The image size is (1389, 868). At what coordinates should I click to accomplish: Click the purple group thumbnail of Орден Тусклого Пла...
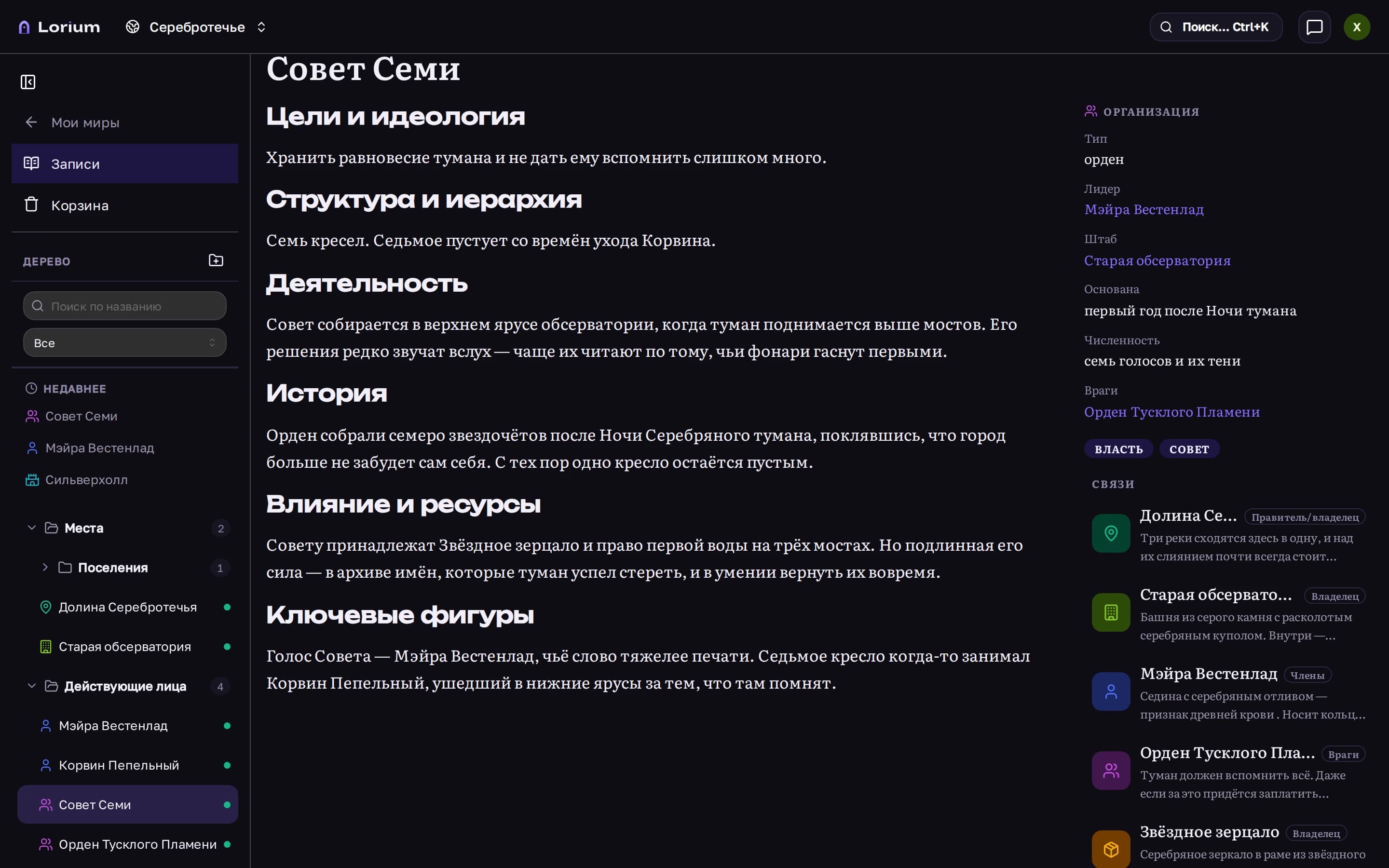point(1111,771)
